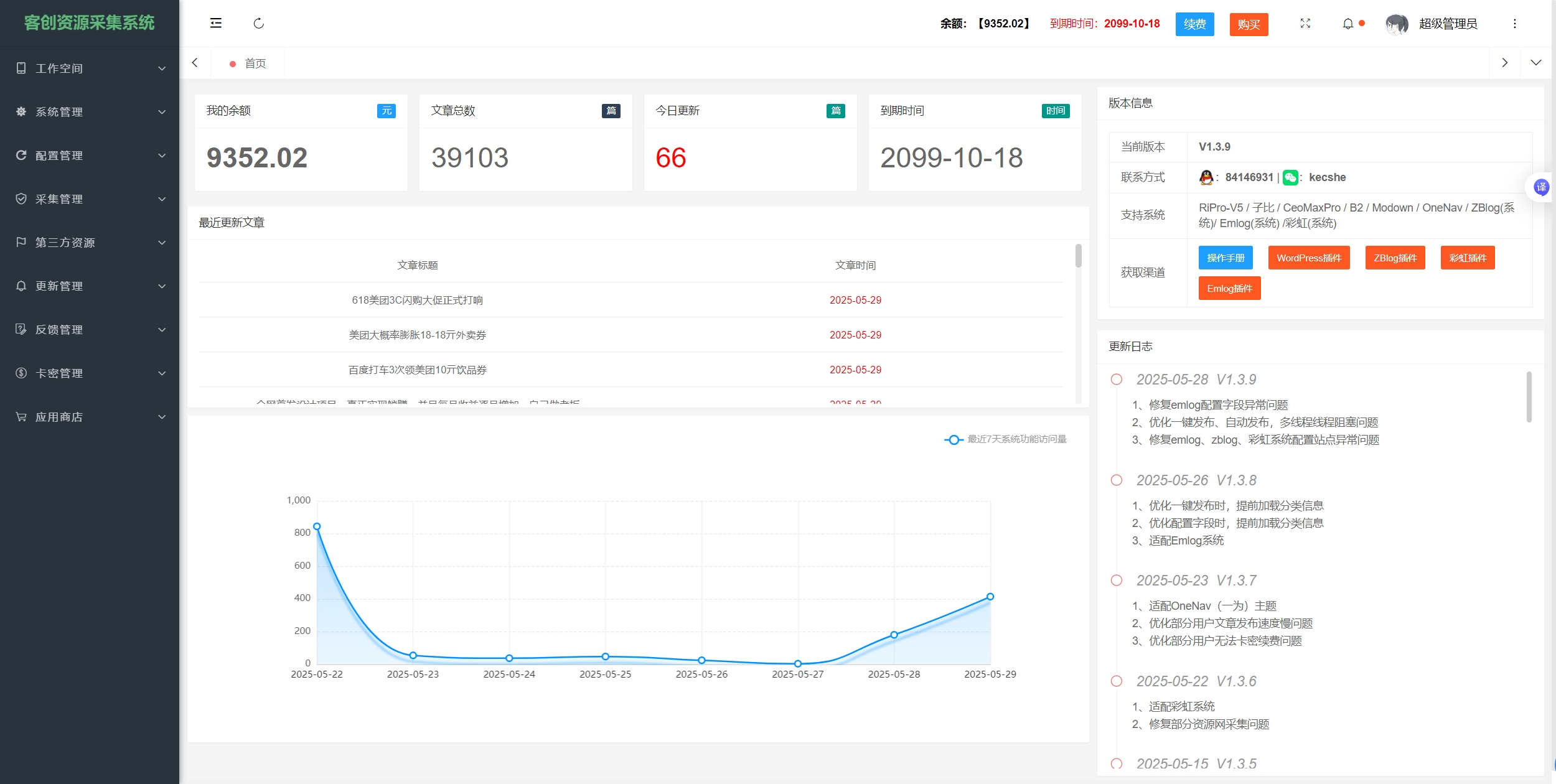
Task: Click the WordPress插件 button
Action: 1309,258
